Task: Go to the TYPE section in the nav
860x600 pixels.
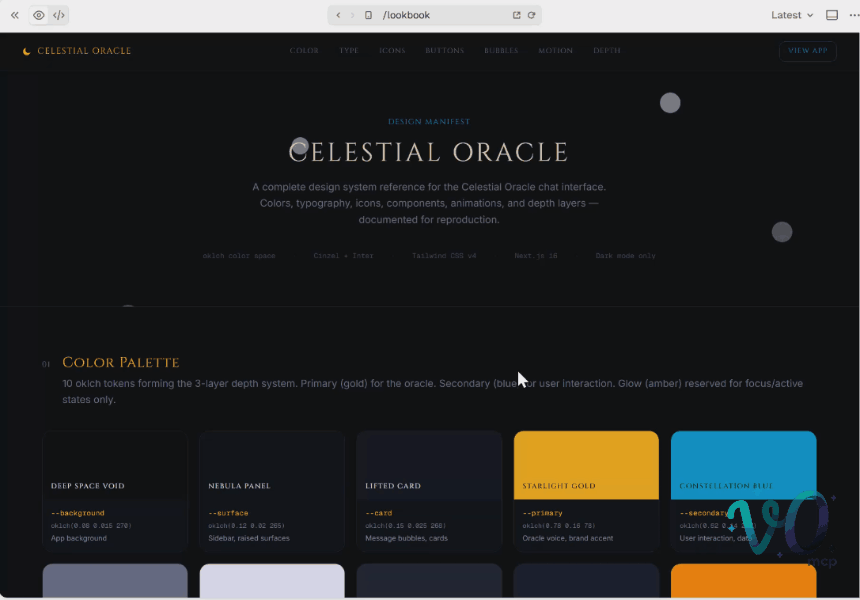Action: pos(349,50)
